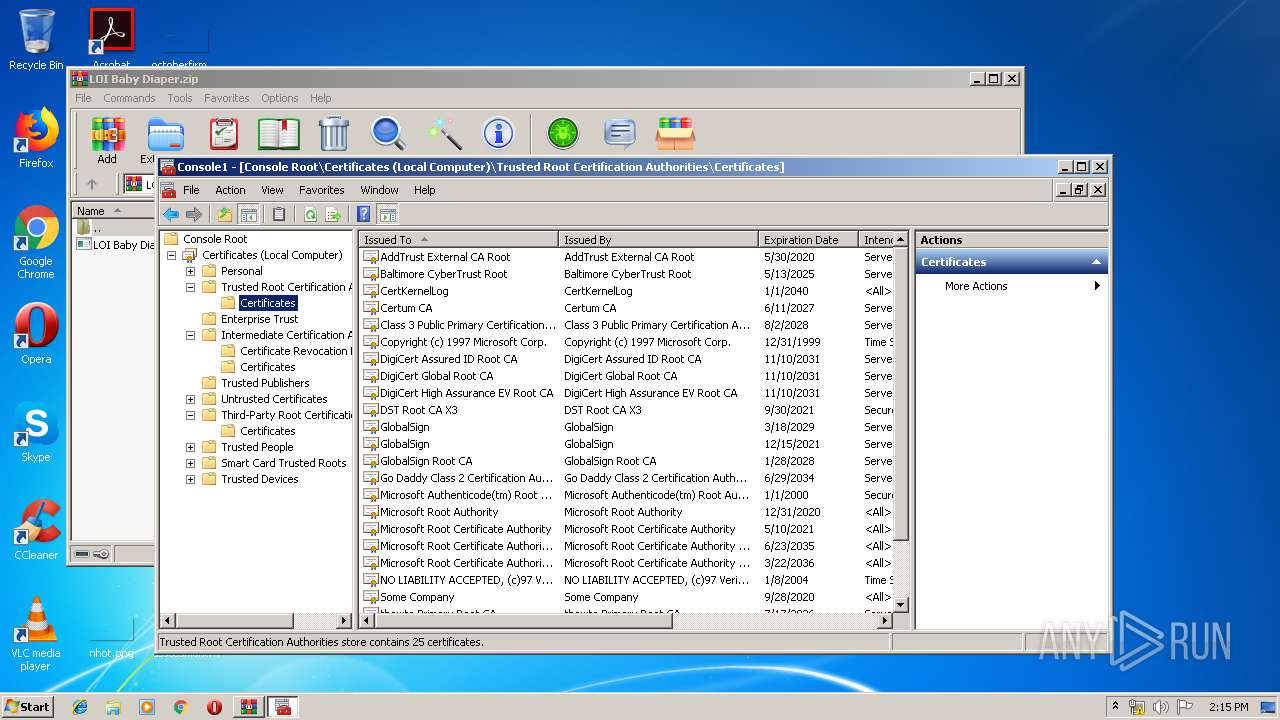The image size is (1280, 720).
Task: Open VLC media player desktop shortcut
Action: (36, 634)
